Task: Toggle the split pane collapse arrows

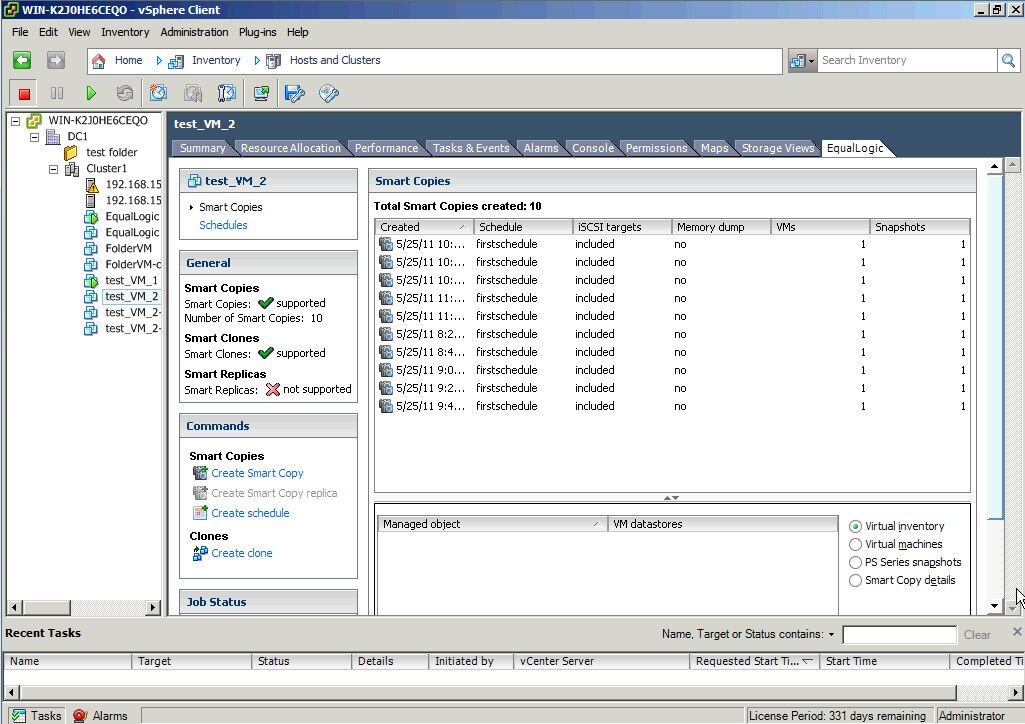Action: coord(671,498)
